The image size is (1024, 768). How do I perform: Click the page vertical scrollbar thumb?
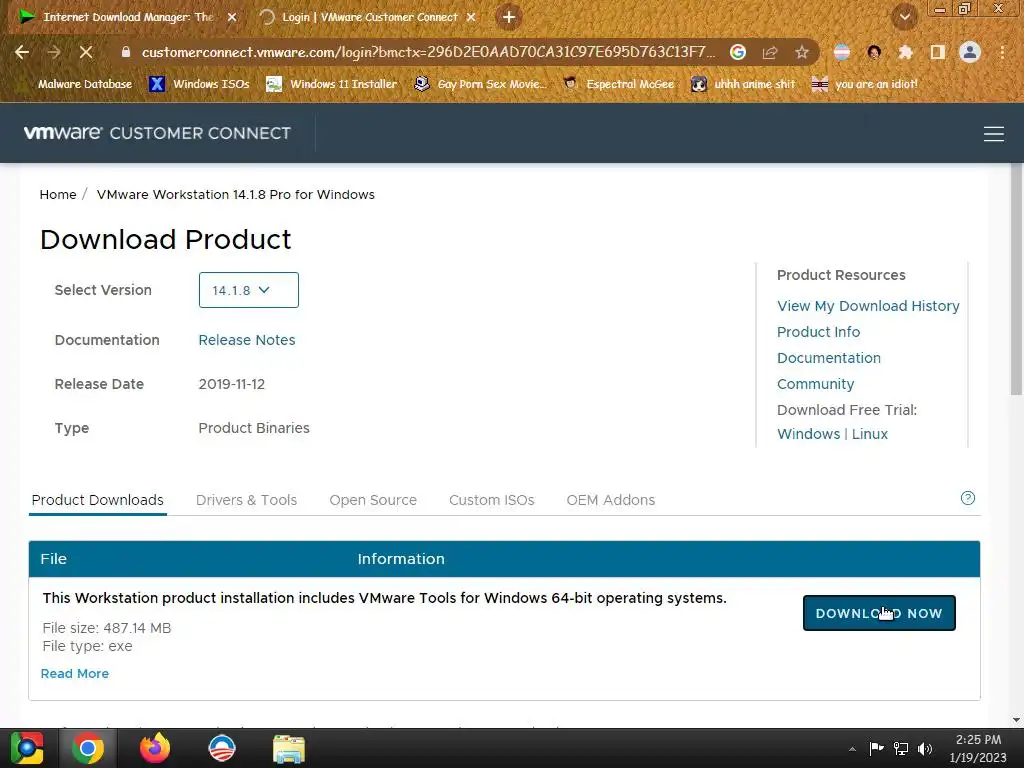pyautogui.click(x=1016, y=280)
